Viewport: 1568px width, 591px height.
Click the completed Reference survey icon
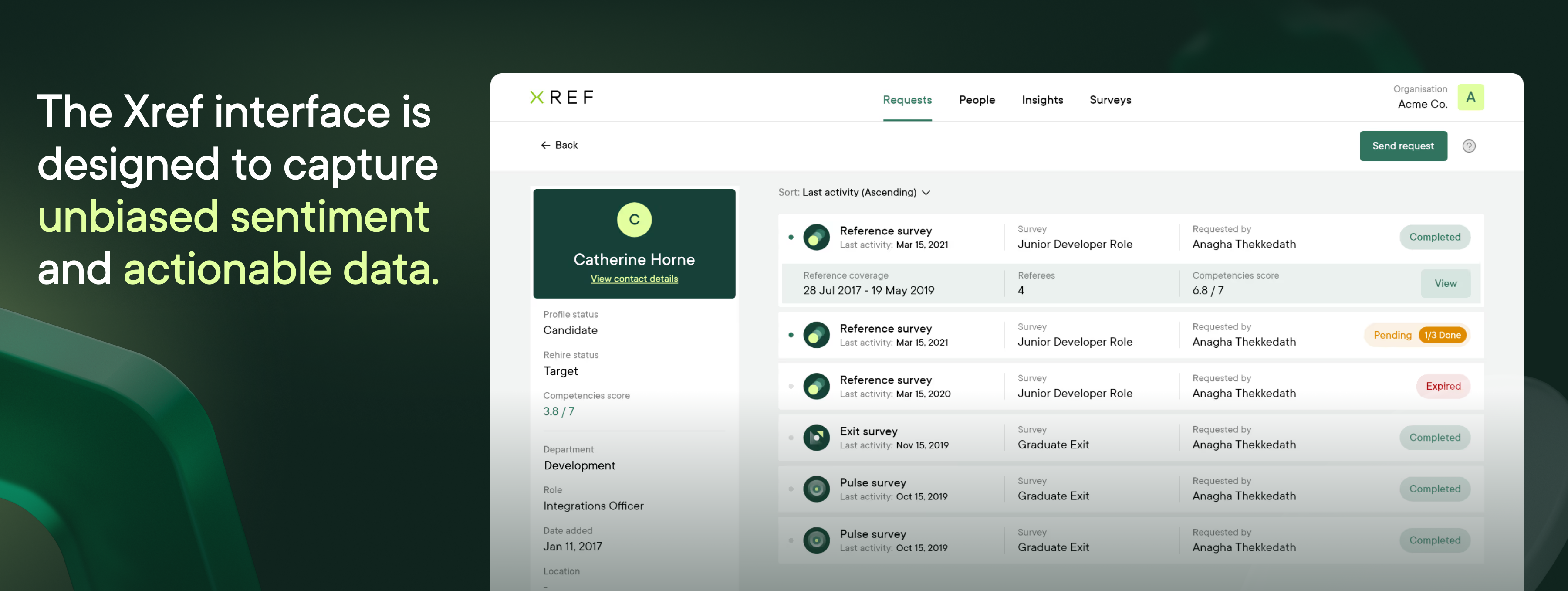(x=816, y=237)
